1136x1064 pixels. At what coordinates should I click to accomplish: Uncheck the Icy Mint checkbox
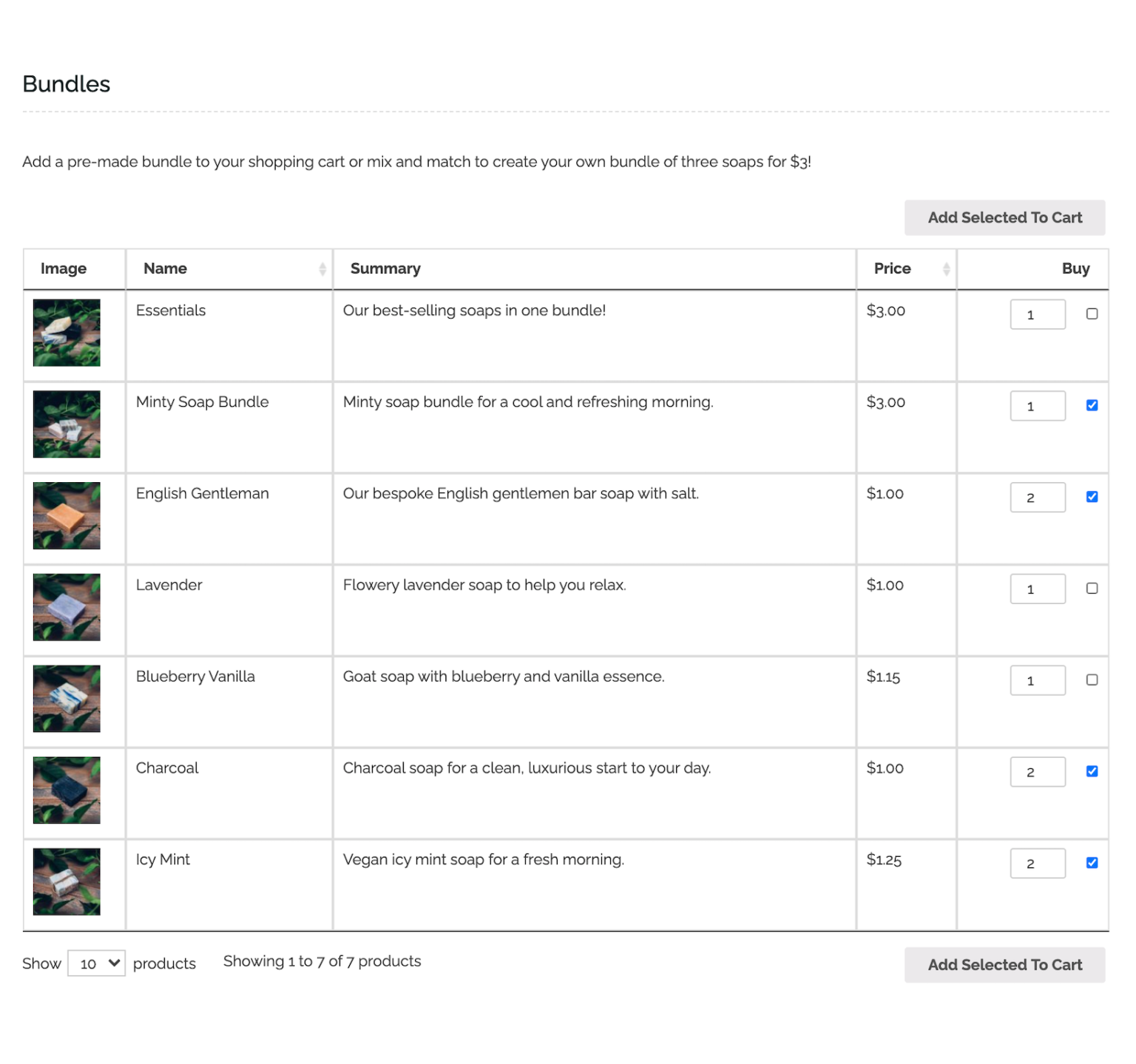(x=1091, y=862)
